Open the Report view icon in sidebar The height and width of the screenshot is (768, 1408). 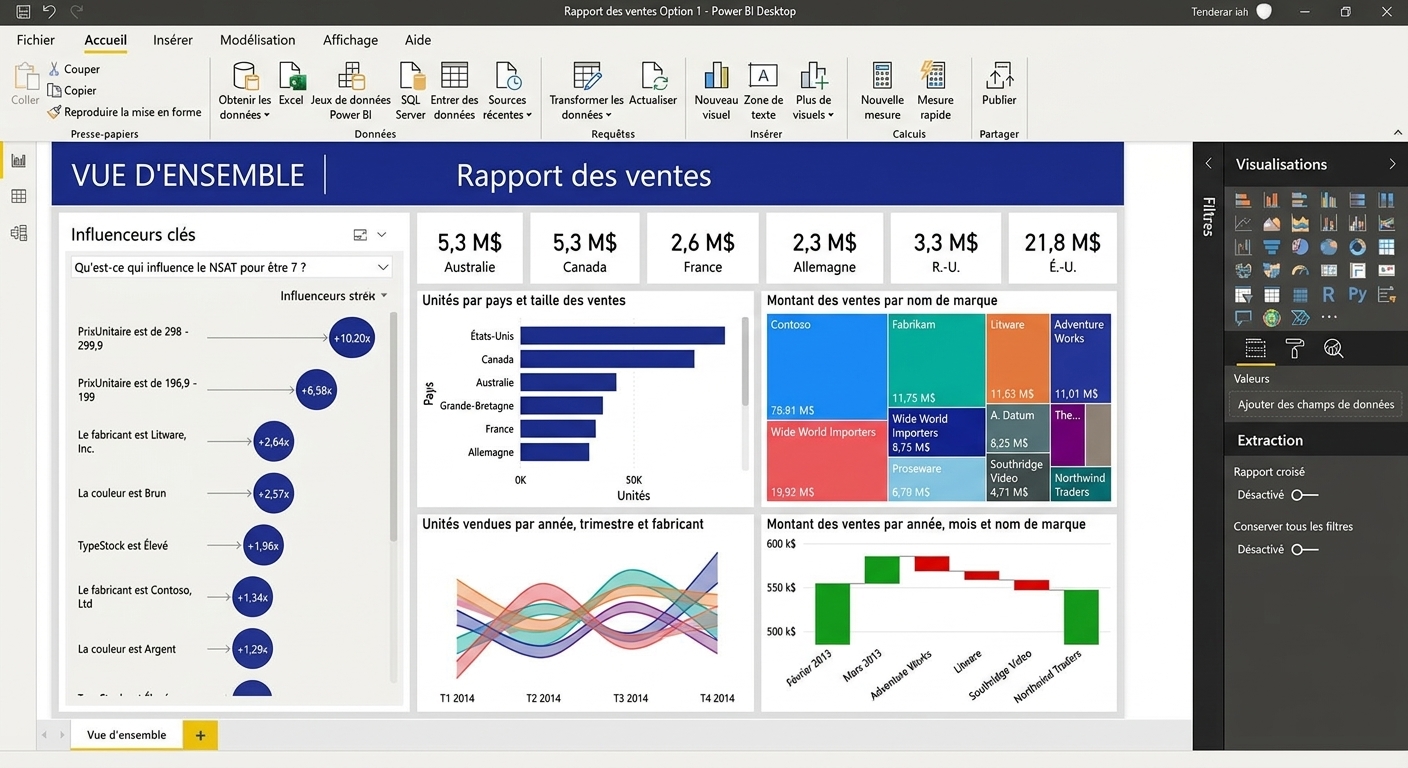click(x=18, y=160)
